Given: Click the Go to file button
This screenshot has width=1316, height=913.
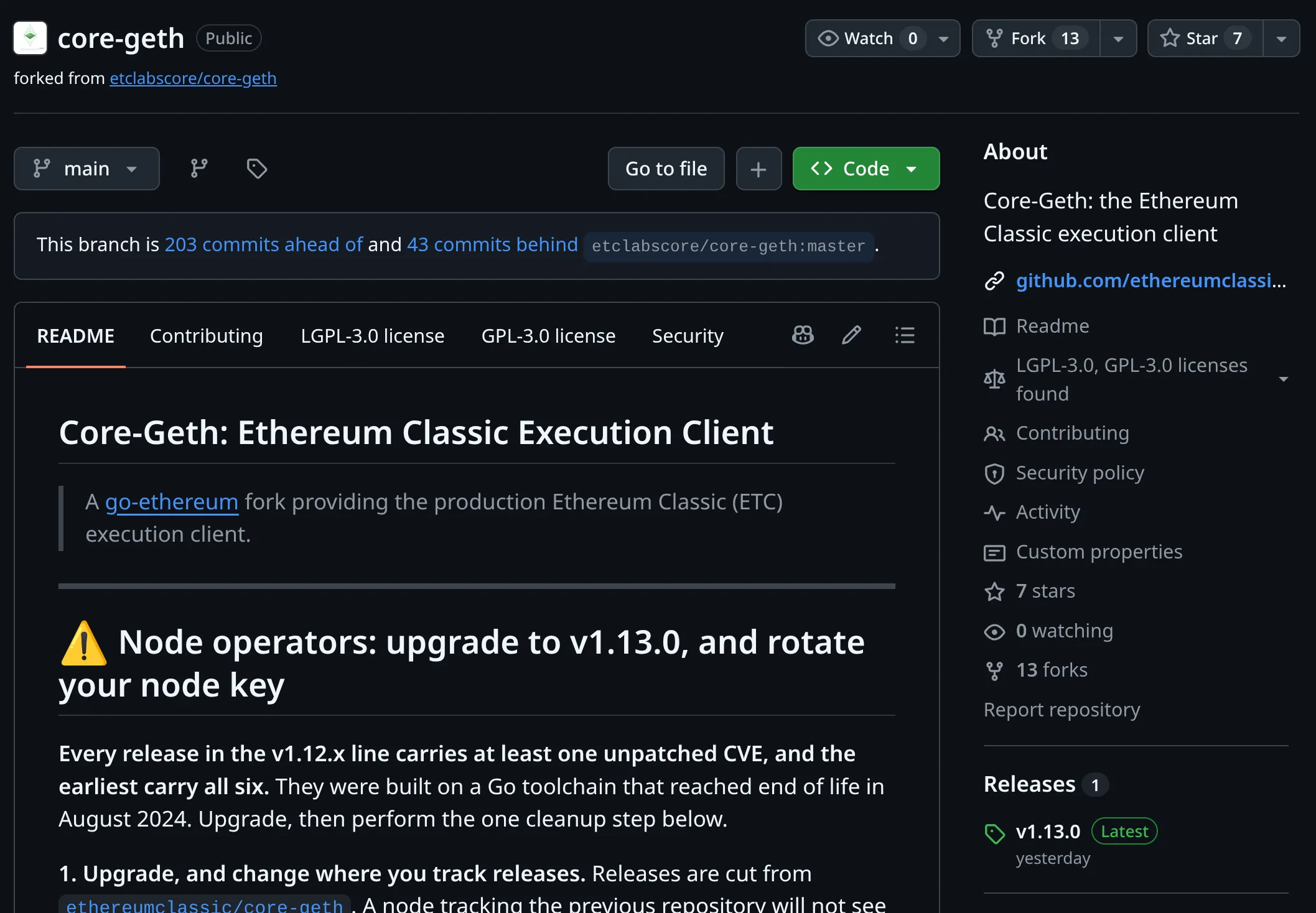Looking at the screenshot, I should coord(666,169).
